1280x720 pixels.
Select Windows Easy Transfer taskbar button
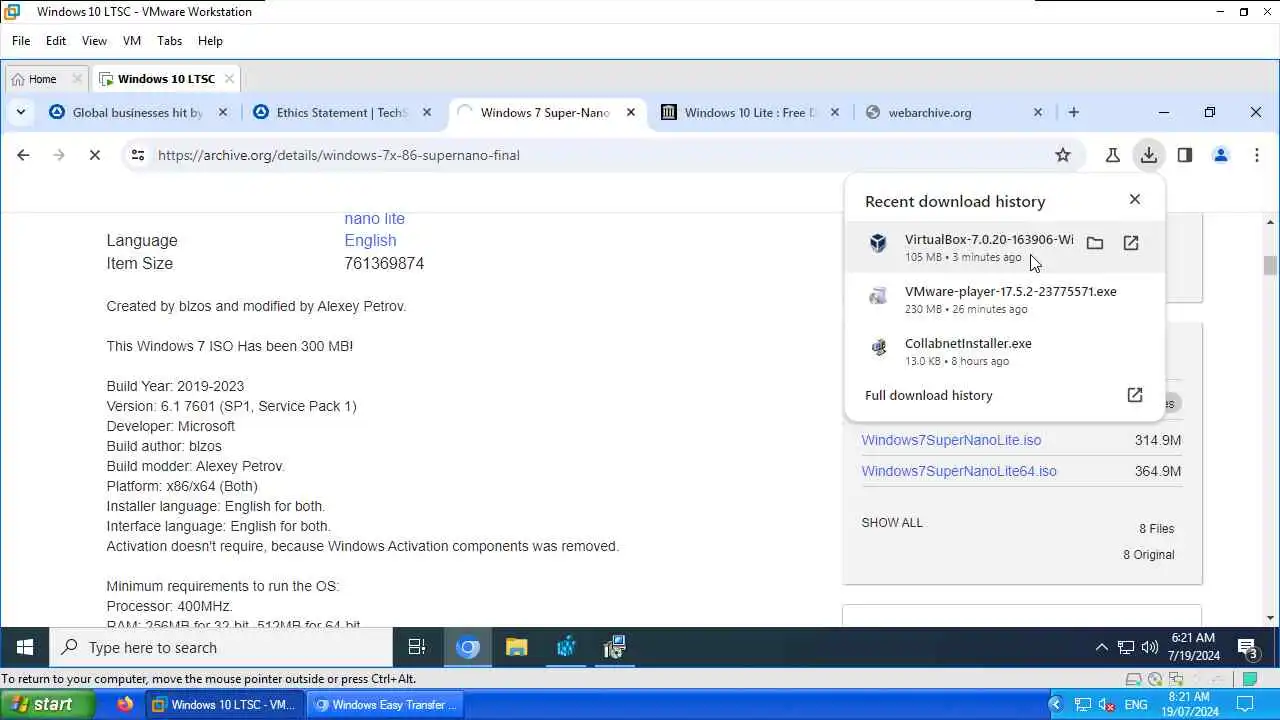click(386, 705)
